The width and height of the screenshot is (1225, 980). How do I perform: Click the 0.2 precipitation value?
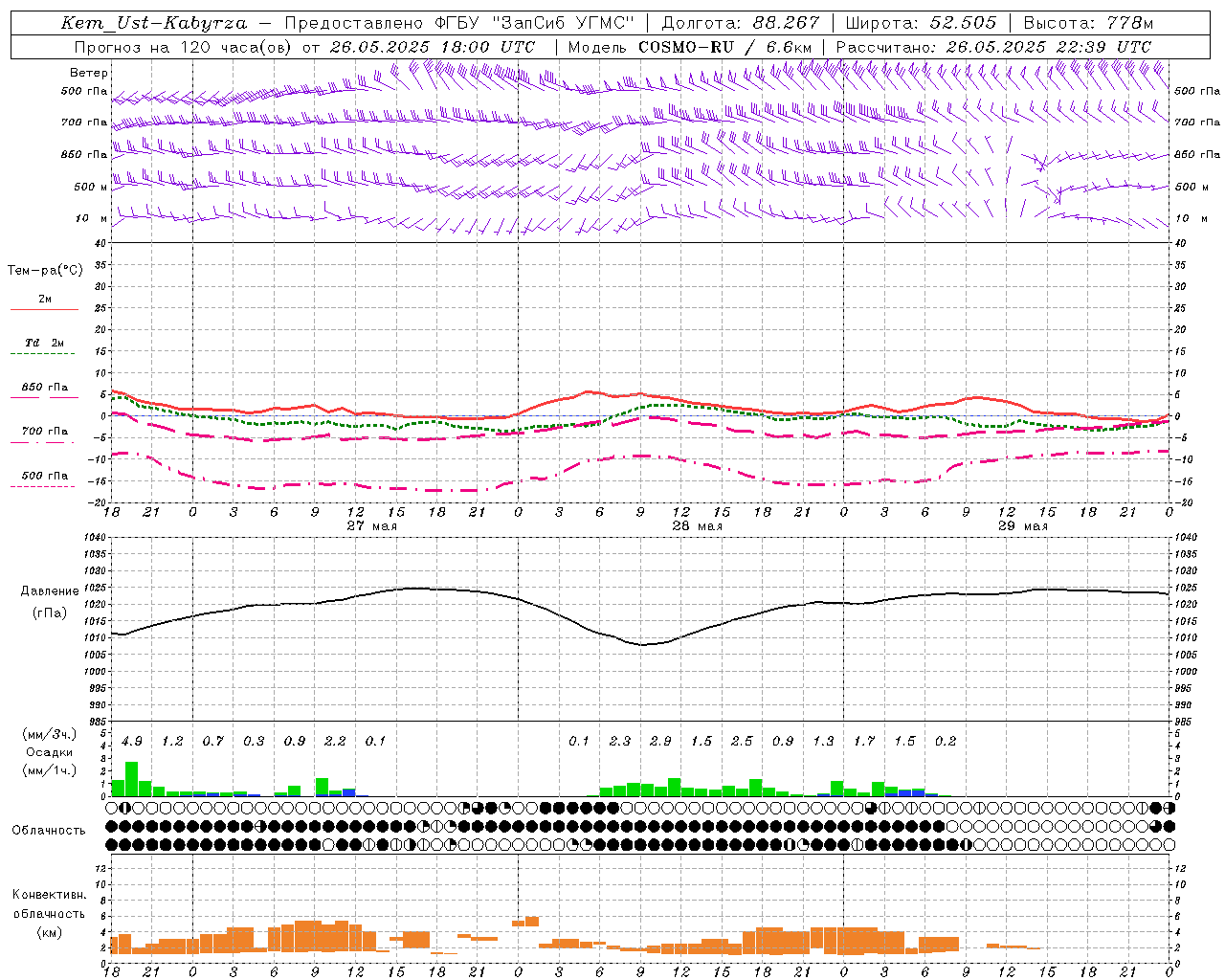pyautogui.click(x=946, y=742)
